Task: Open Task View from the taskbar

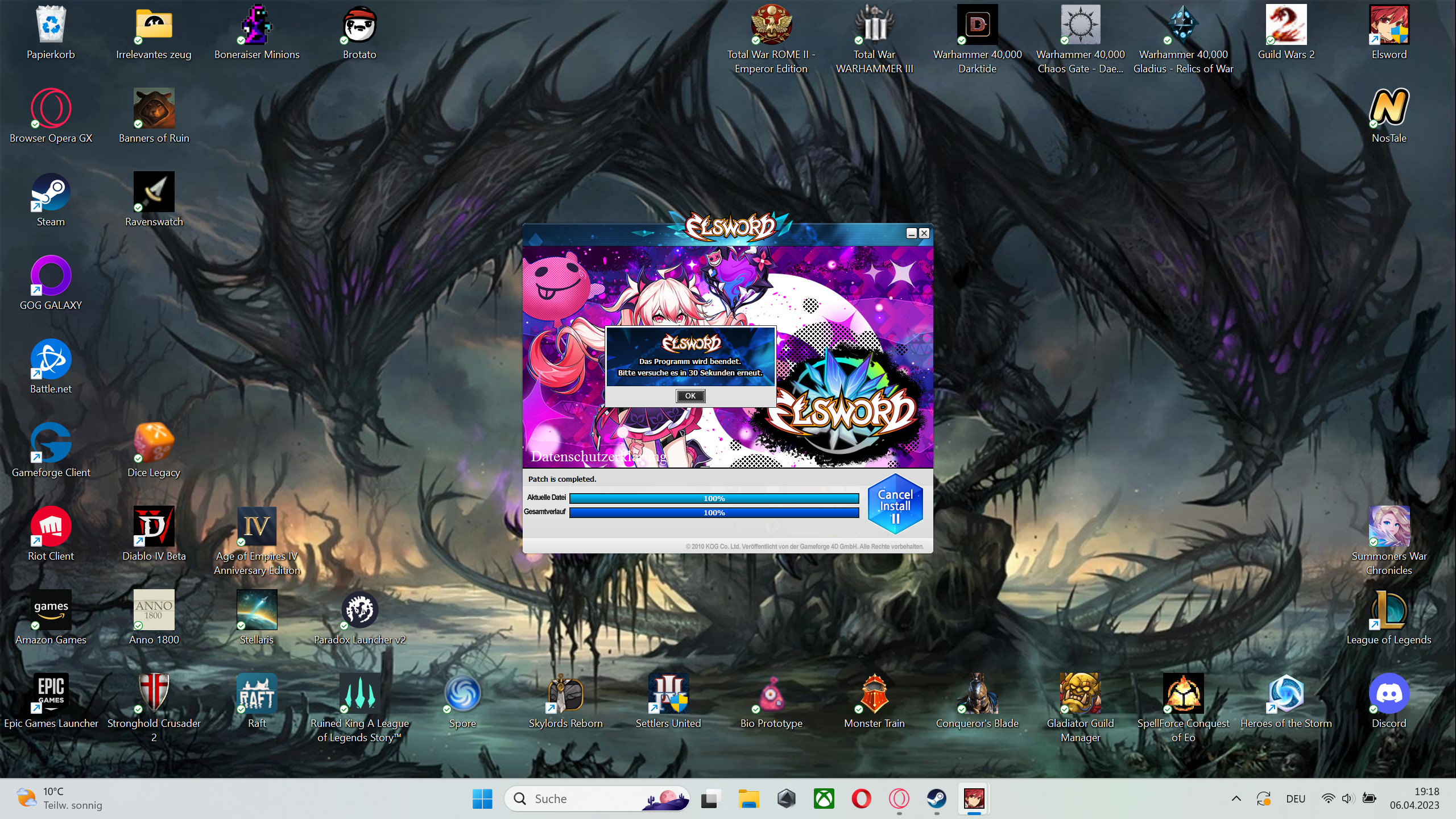Action: pos(711,799)
